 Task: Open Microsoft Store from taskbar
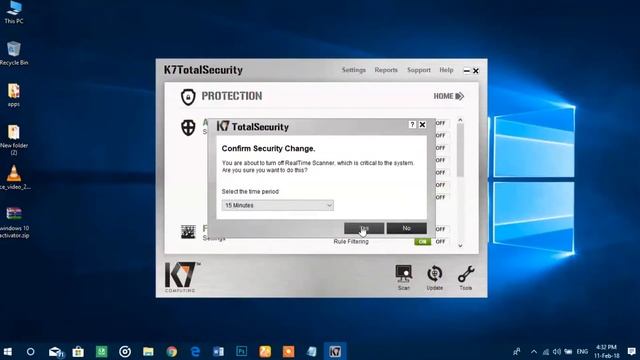(x=78, y=351)
